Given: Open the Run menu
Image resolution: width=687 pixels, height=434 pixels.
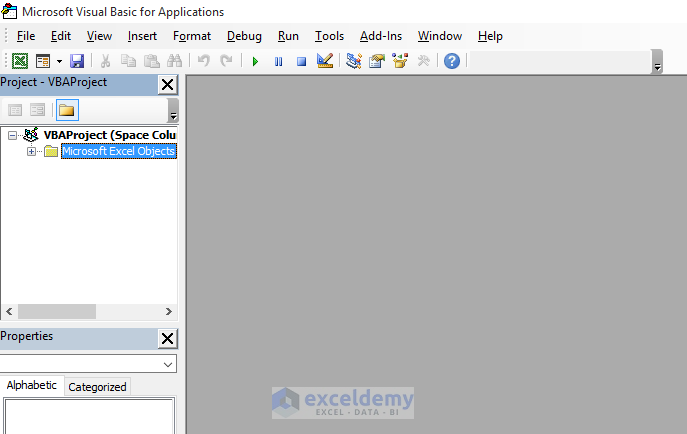Looking at the screenshot, I should 288,36.
